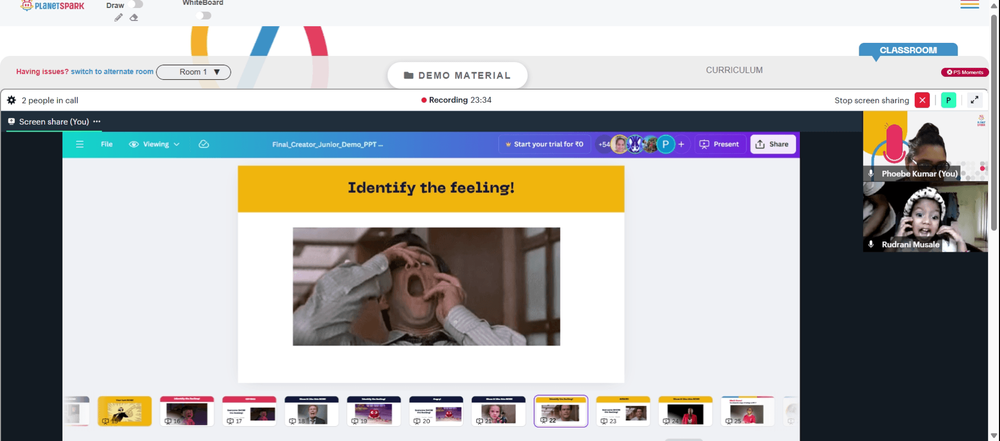Open call settings gear icon
Screen dimensions: 1000x441
pyautogui.click(x=11, y=100)
